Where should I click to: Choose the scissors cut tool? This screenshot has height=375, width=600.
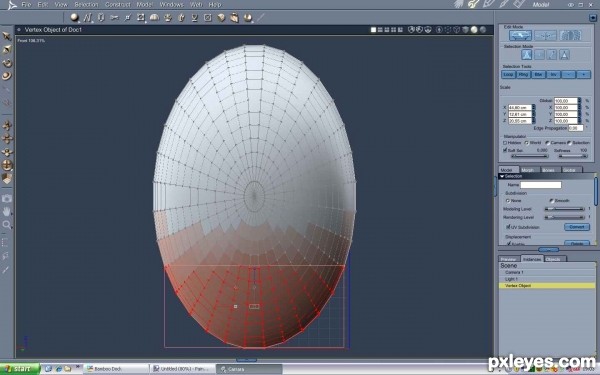coord(114,17)
